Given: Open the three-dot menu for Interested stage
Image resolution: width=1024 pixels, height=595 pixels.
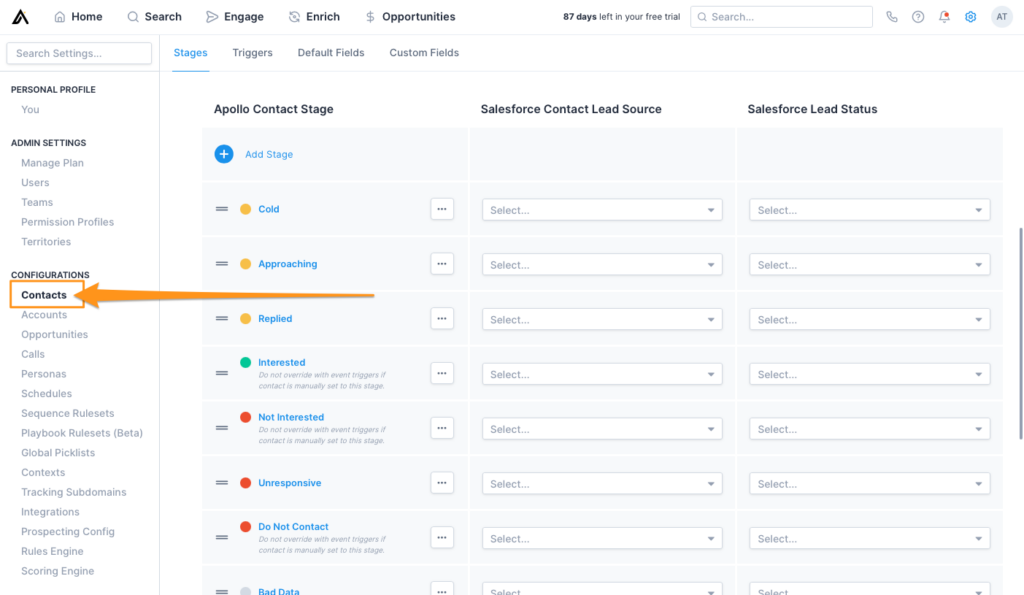Looking at the screenshot, I should [x=442, y=374].
